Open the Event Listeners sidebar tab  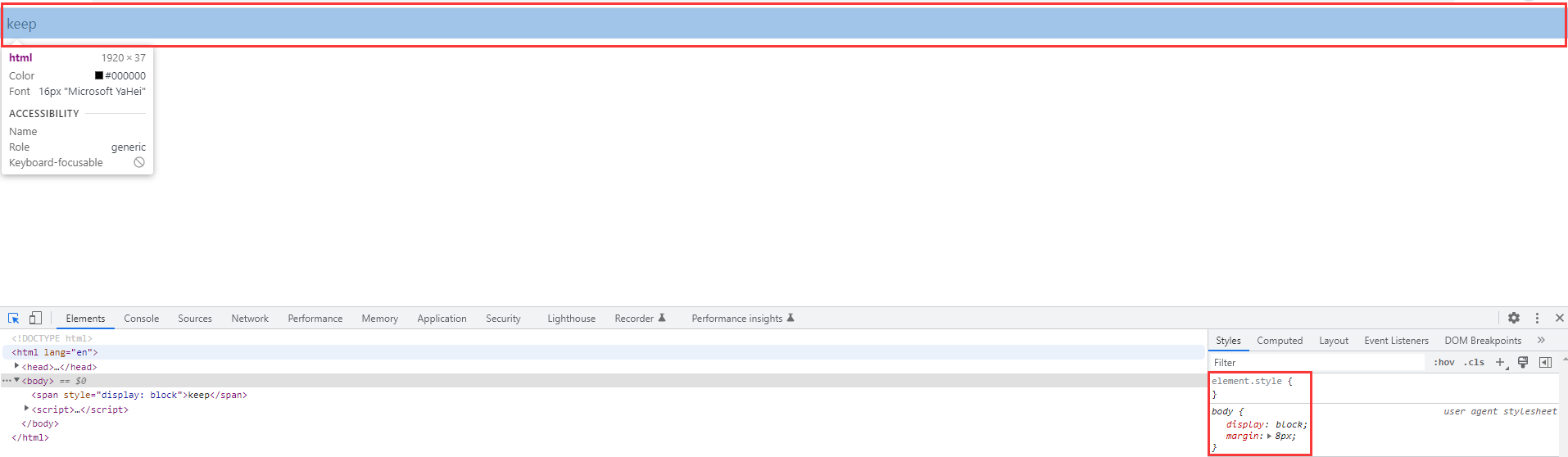(1396, 341)
